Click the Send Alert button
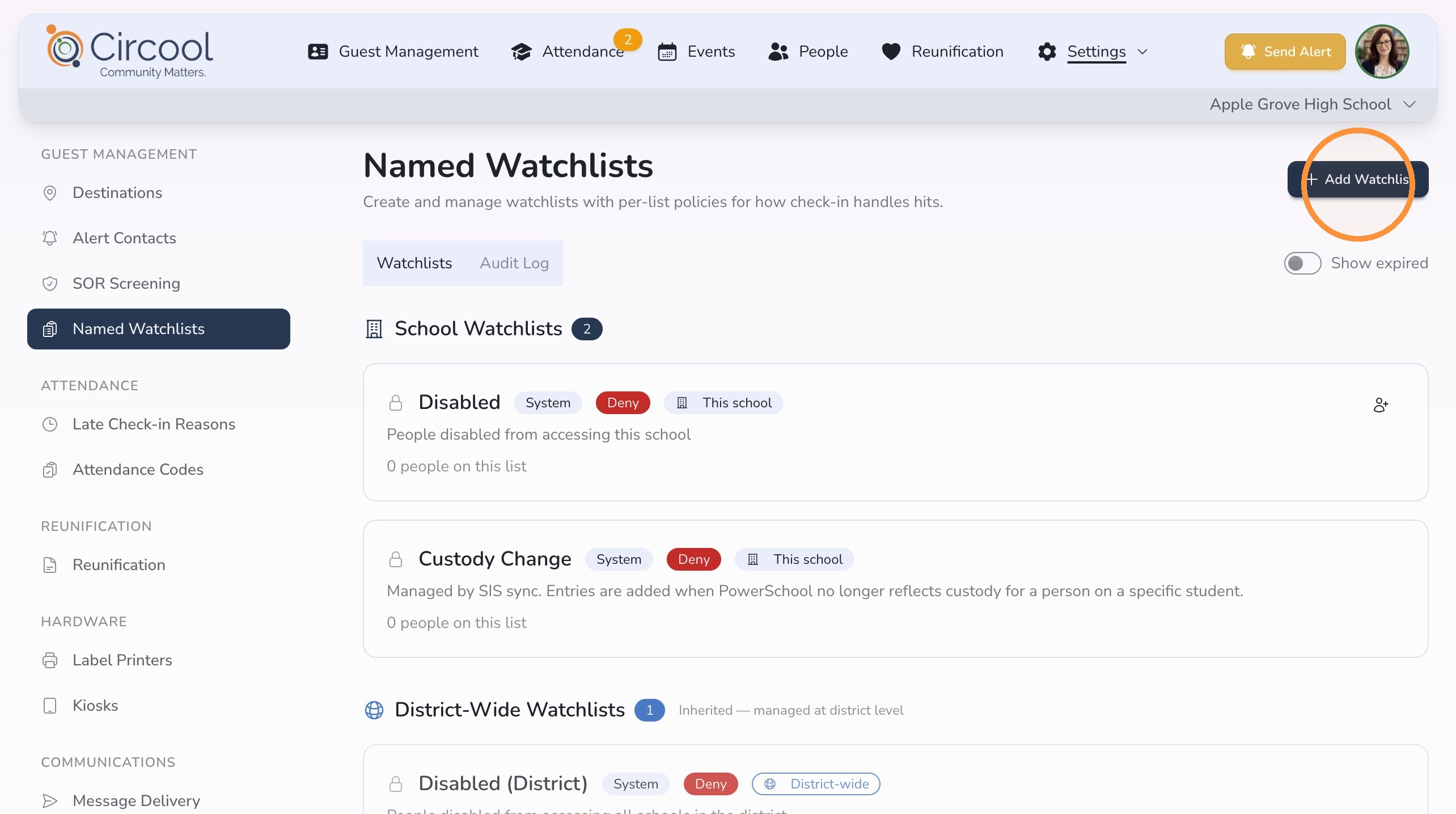Screen dimensions: 1456x814 pos(1285,52)
